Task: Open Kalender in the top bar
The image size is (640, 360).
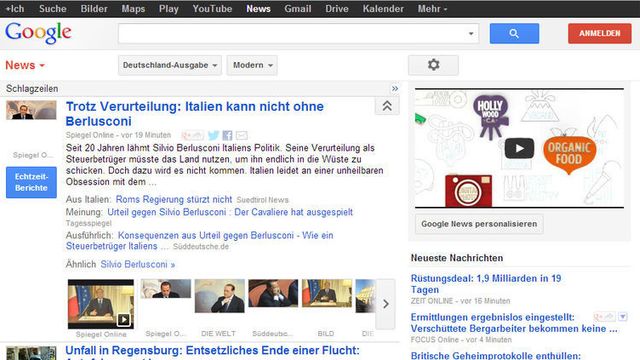Action: coord(383,9)
